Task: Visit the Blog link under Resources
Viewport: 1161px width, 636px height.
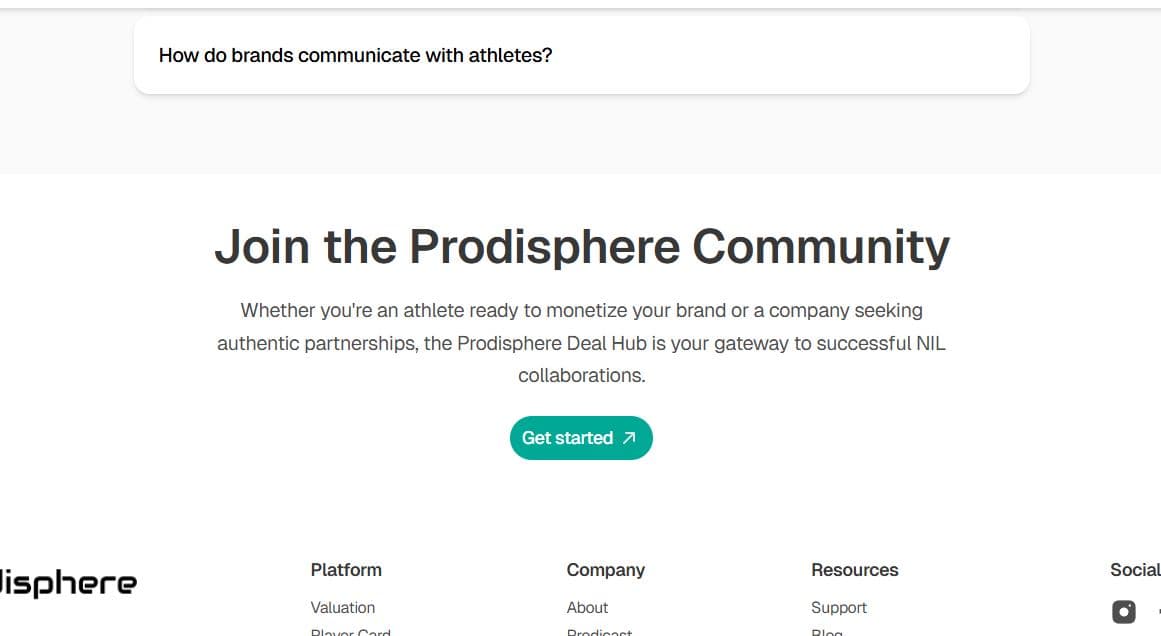Action: pyautogui.click(x=827, y=632)
